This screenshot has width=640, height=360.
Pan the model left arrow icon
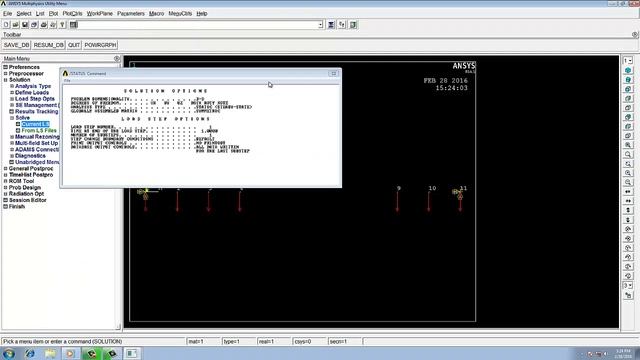[628, 192]
